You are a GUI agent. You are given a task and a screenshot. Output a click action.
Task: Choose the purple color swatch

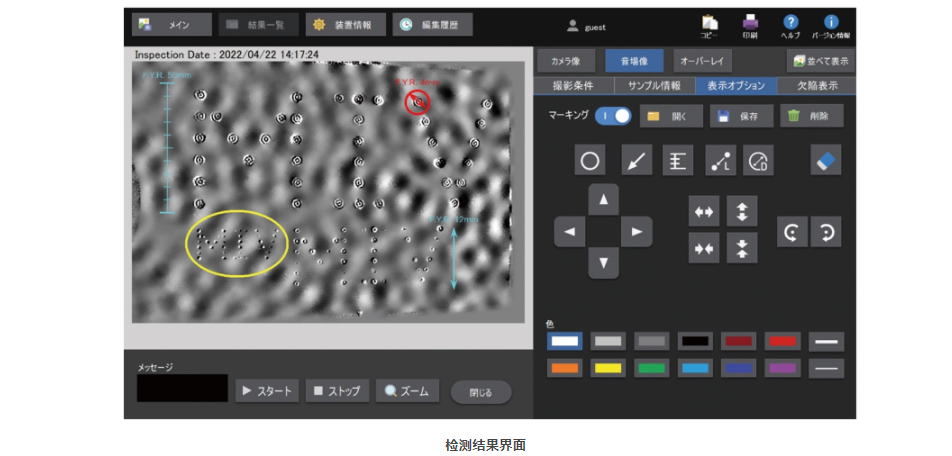click(x=783, y=368)
